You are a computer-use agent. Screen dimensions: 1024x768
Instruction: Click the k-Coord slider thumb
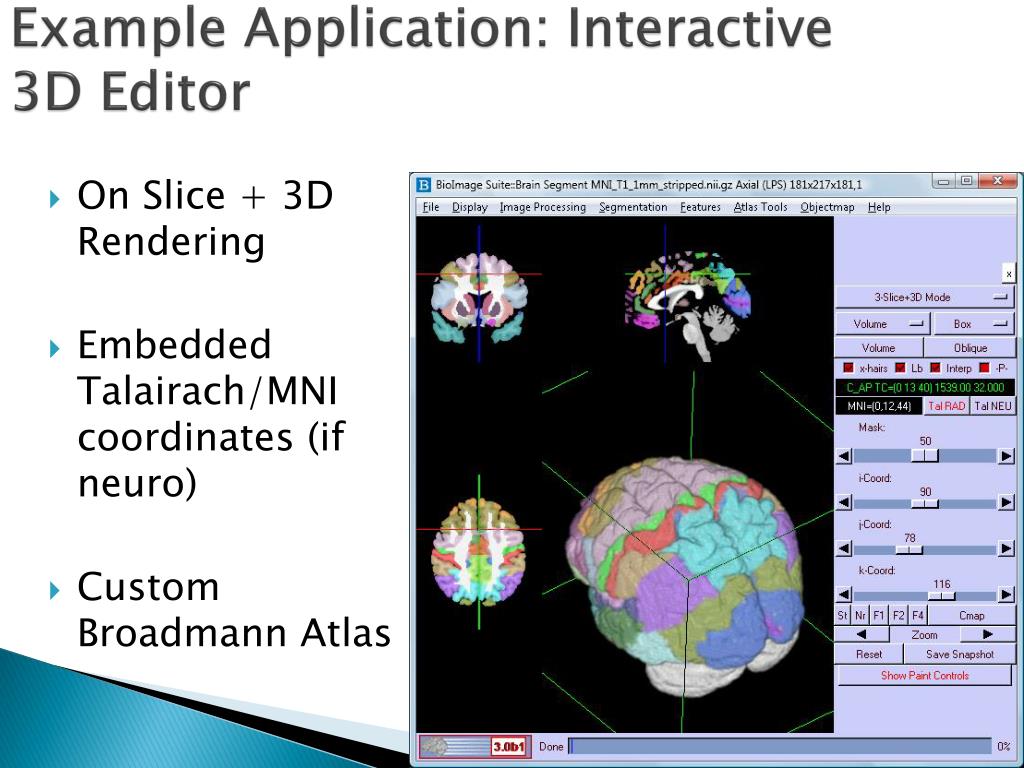pos(942,596)
